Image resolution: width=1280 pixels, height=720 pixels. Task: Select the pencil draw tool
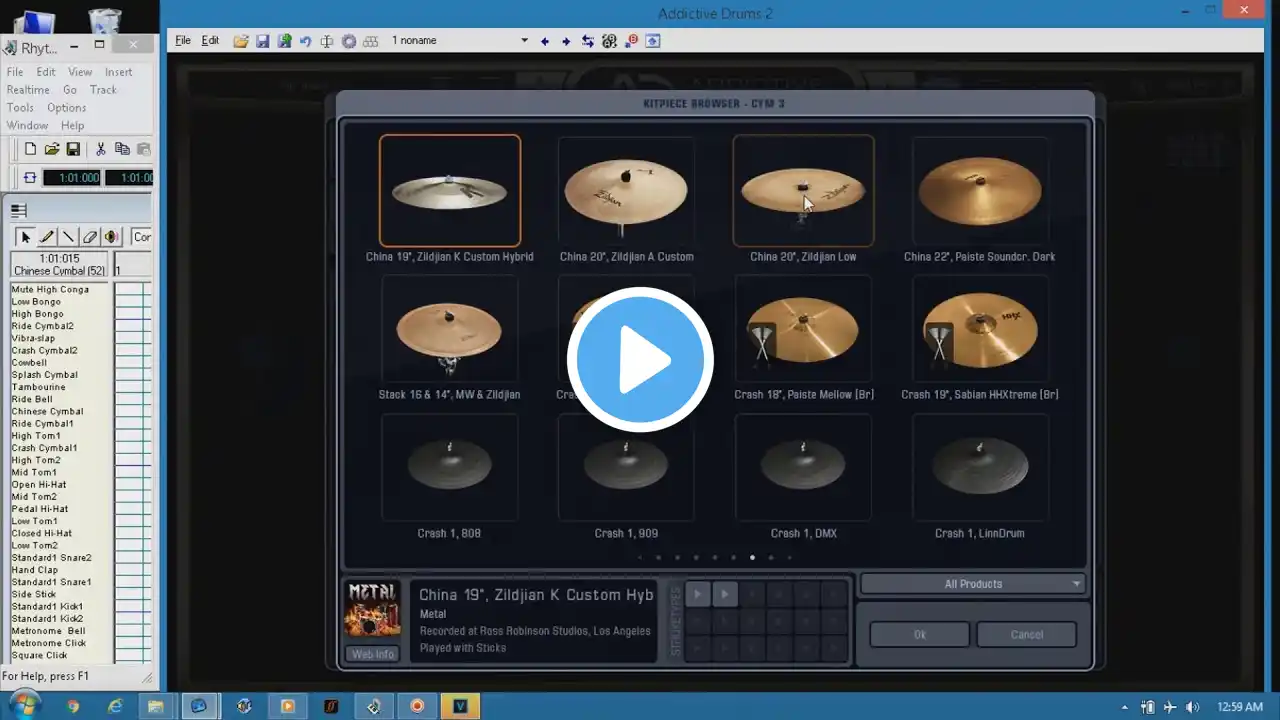pyautogui.click(x=47, y=237)
